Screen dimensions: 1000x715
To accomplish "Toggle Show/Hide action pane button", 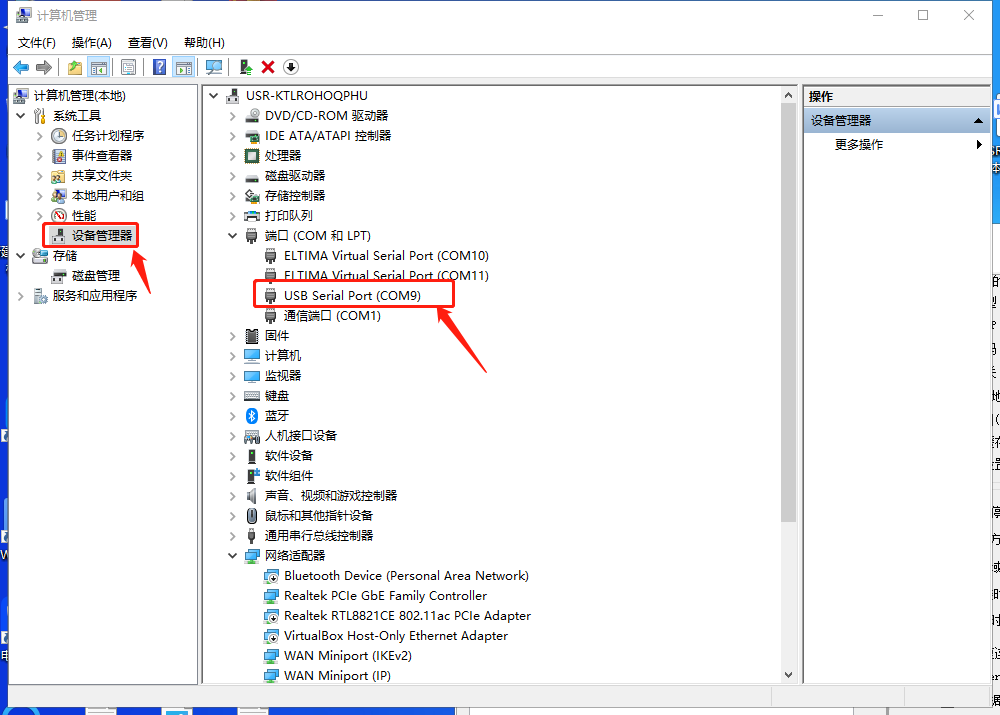I will coord(183,67).
